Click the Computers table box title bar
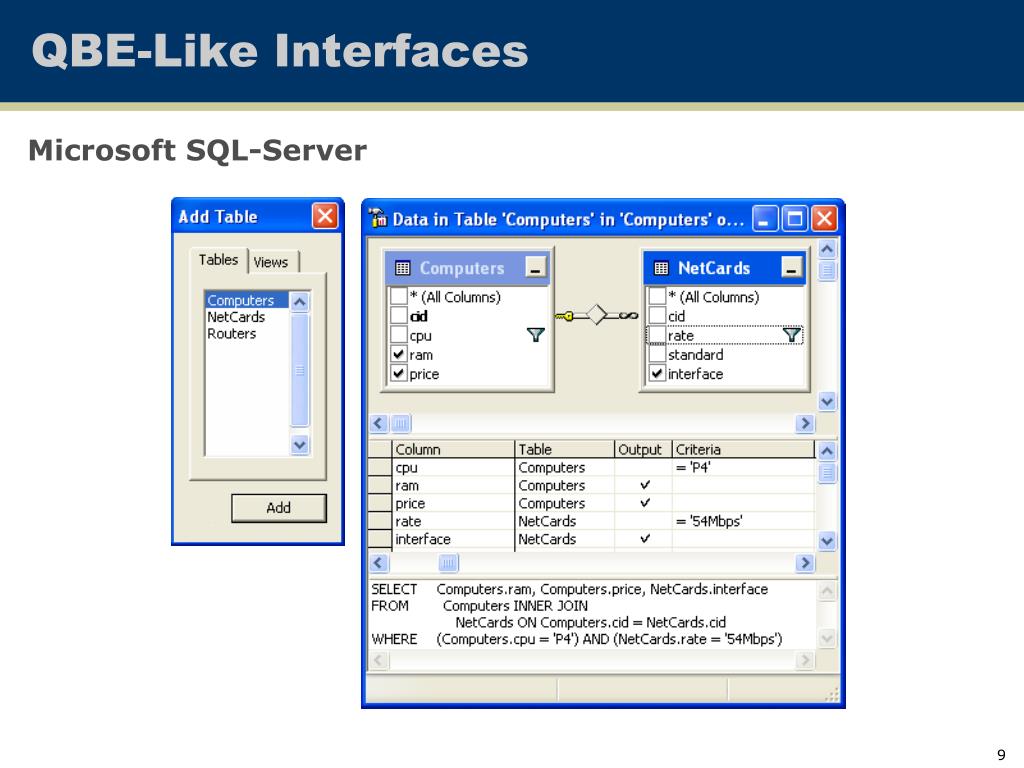 coord(468,268)
